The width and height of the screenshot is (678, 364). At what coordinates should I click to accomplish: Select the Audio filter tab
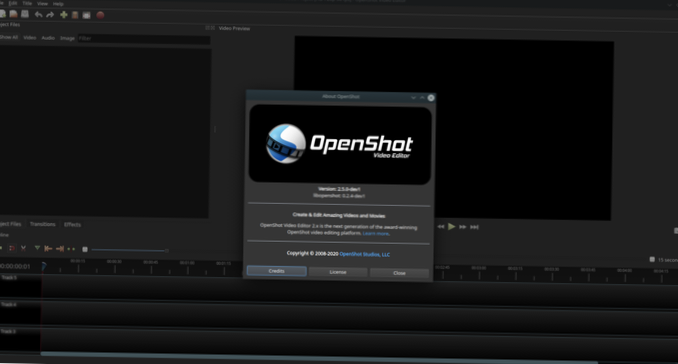point(48,38)
